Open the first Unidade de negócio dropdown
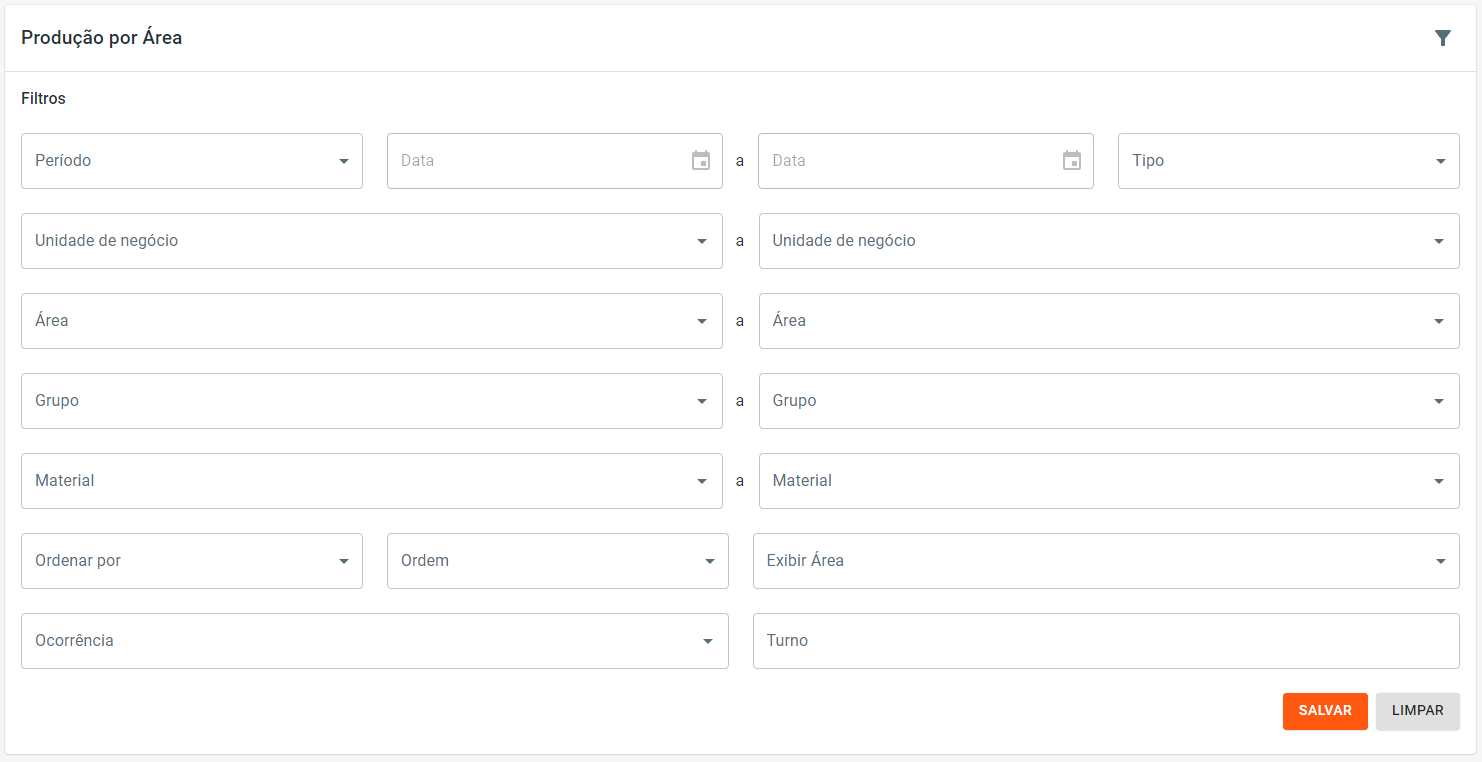1482x762 pixels. pyautogui.click(x=371, y=241)
